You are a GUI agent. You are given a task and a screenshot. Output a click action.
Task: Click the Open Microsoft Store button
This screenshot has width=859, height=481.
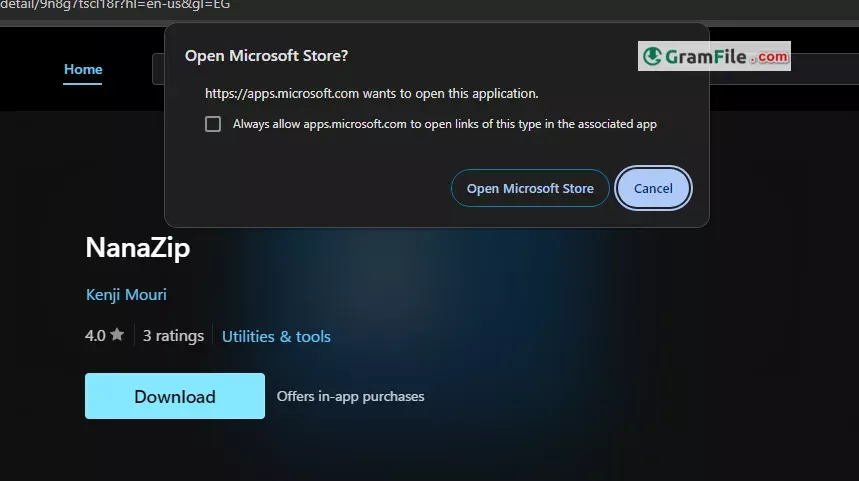click(x=530, y=188)
